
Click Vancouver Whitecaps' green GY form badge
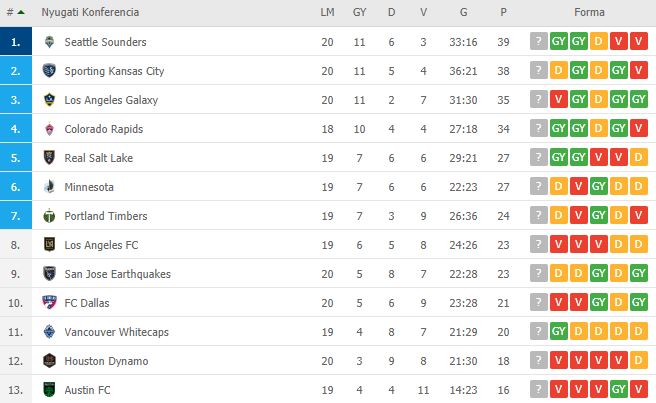559,331
